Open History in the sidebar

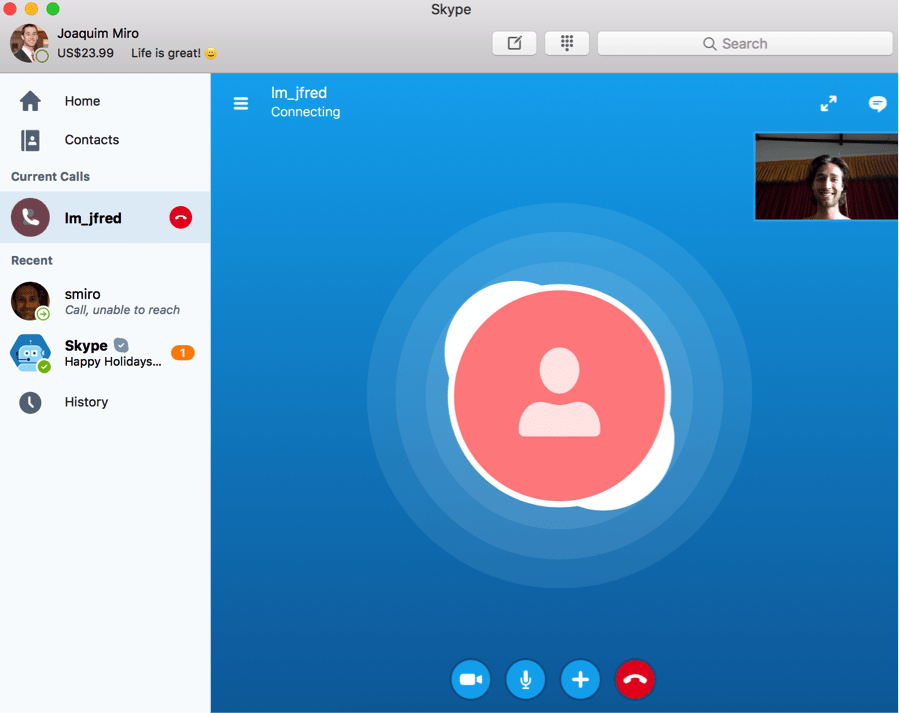105,402
